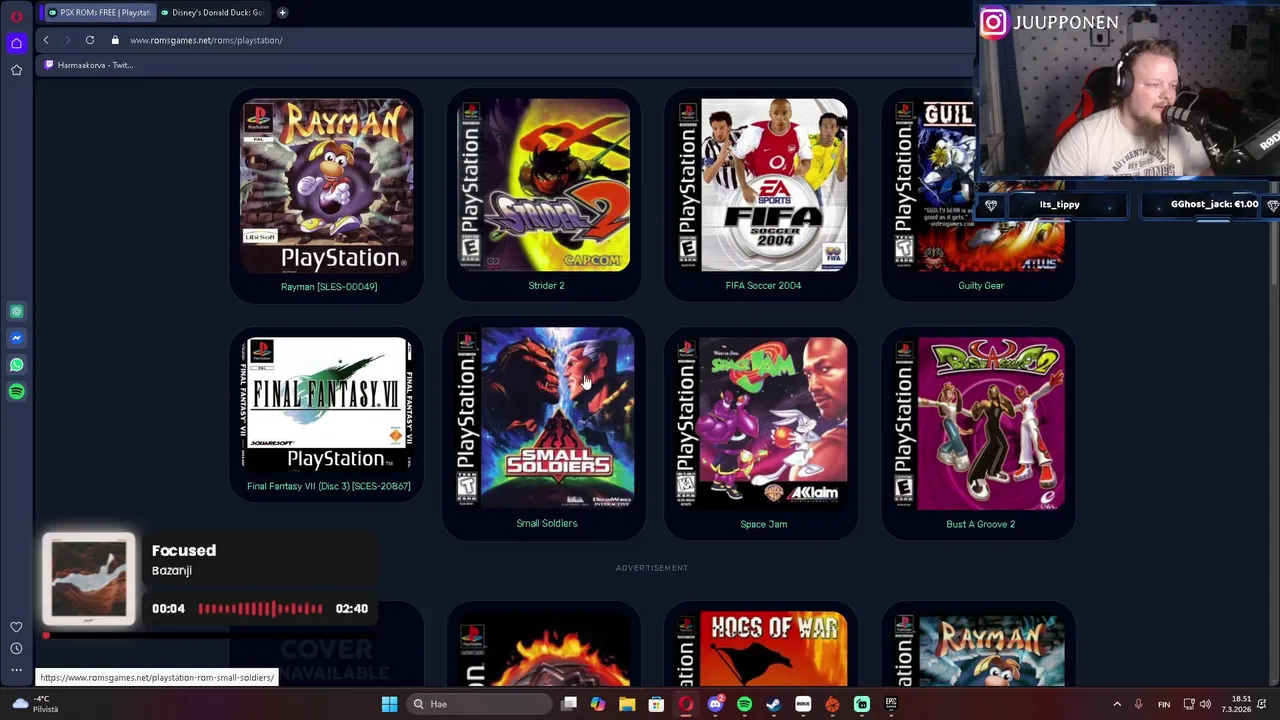Show hidden system tray icons

click(x=1117, y=704)
